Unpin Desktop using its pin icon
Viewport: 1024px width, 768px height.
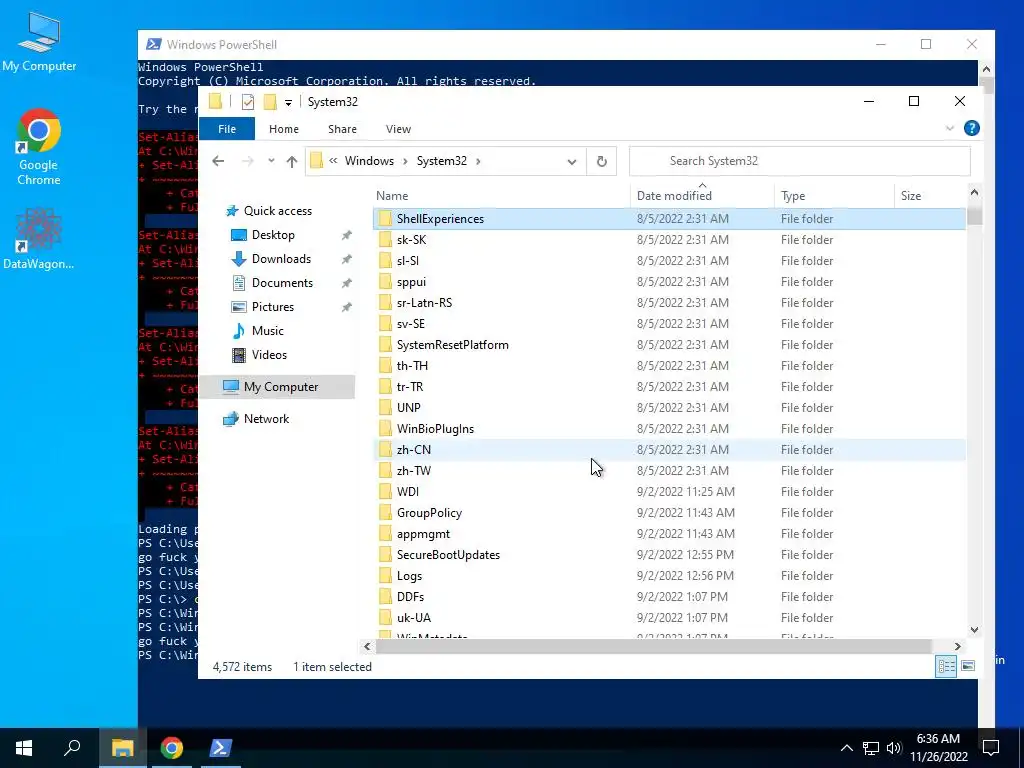(347, 235)
